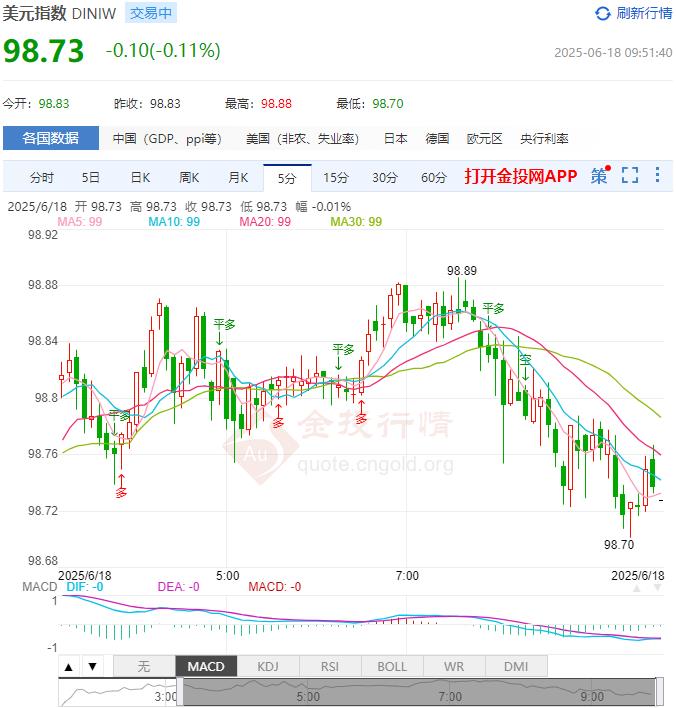Click the black down triangle below the MACD panel
Image resolution: width=676 pixels, height=708 pixels.
(93, 666)
